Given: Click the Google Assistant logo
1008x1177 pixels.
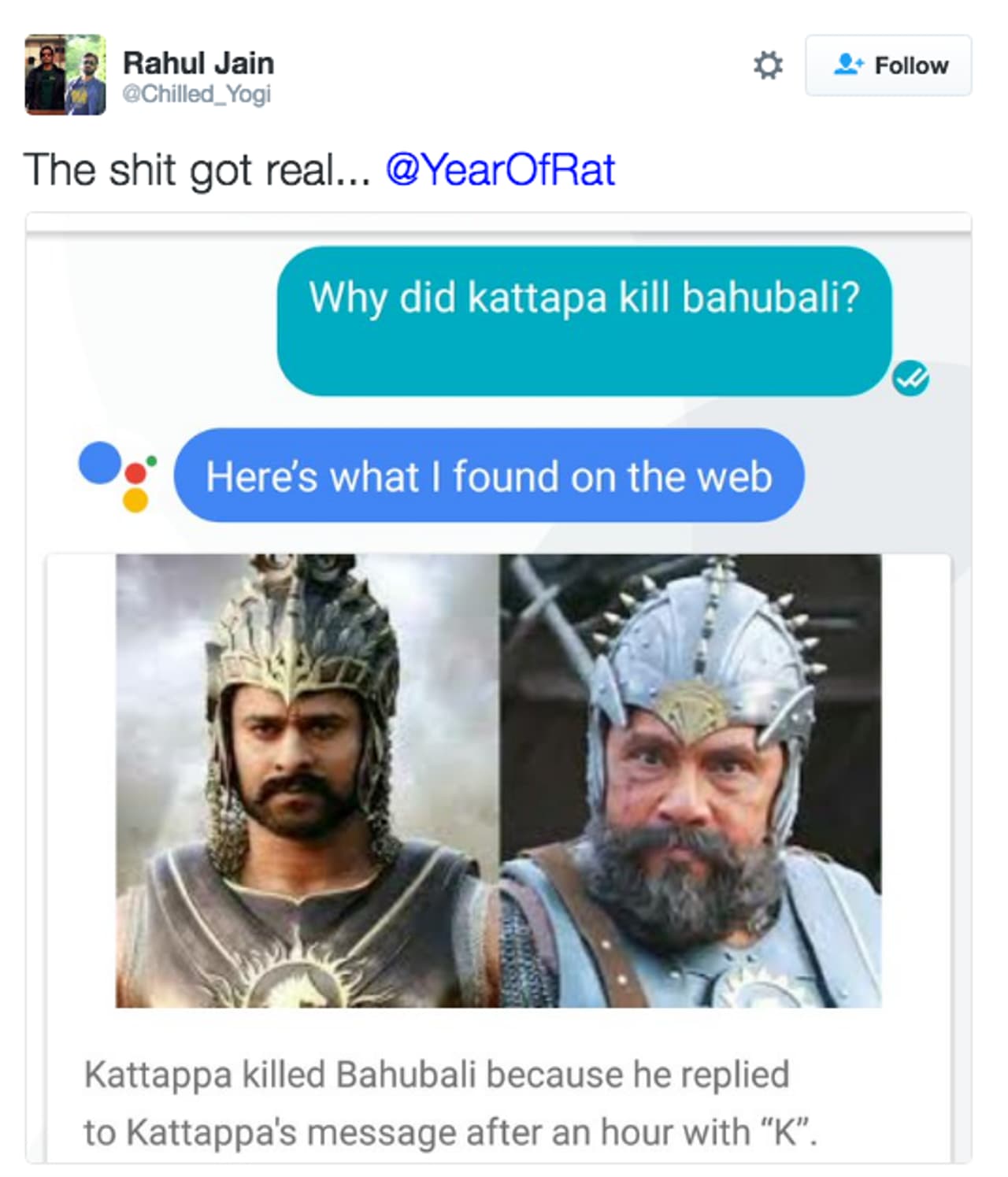Looking at the screenshot, I should 117,475.
